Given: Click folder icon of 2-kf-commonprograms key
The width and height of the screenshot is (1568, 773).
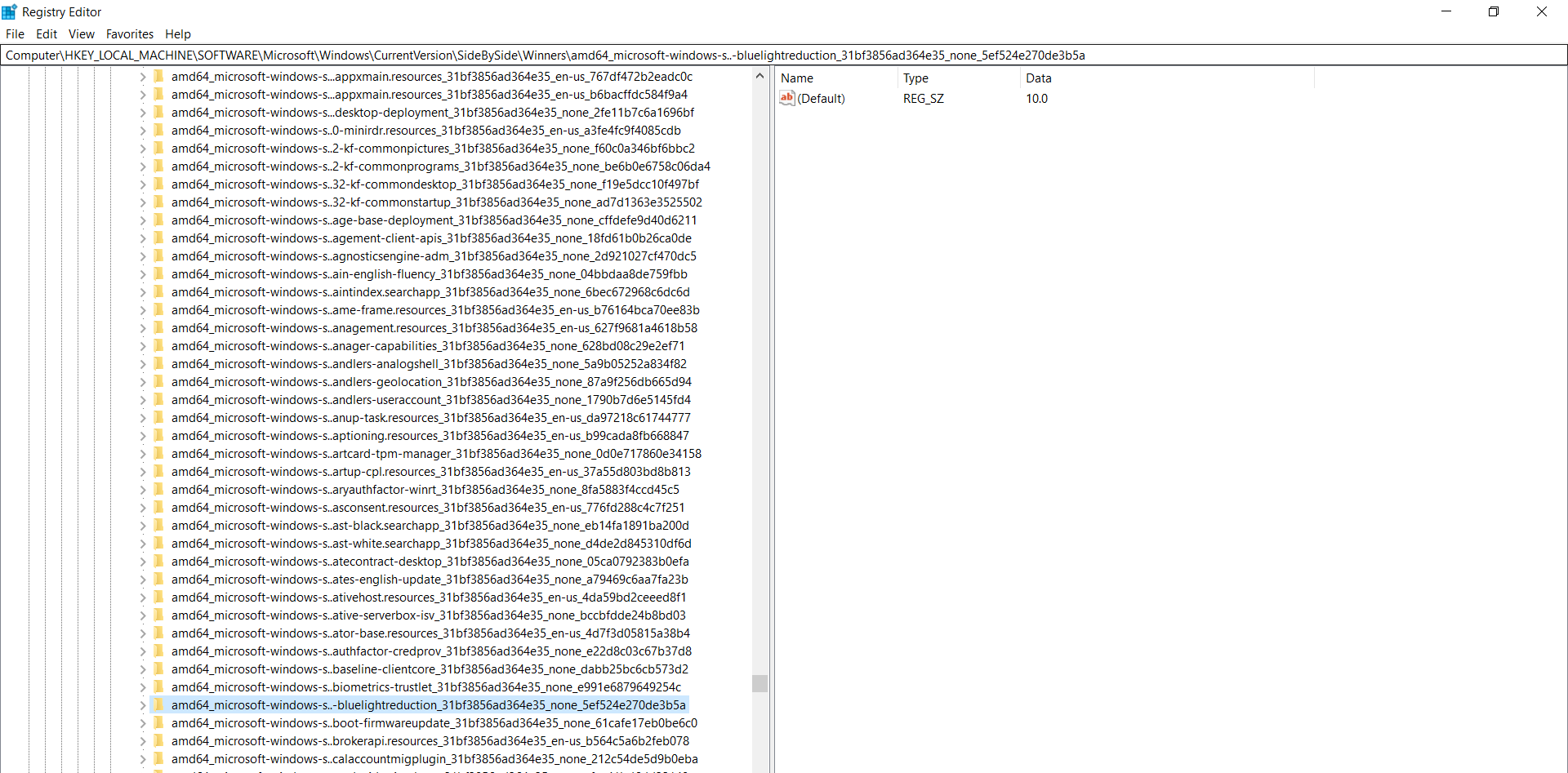Looking at the screenshot, I should coord(158,167).
